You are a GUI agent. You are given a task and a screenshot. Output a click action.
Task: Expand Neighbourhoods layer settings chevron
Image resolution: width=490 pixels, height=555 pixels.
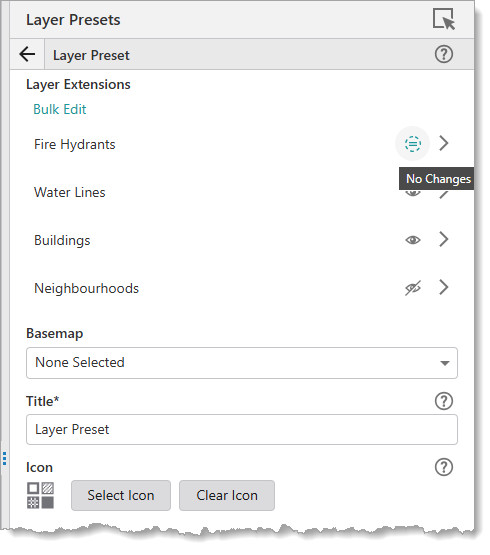[444, 287]
